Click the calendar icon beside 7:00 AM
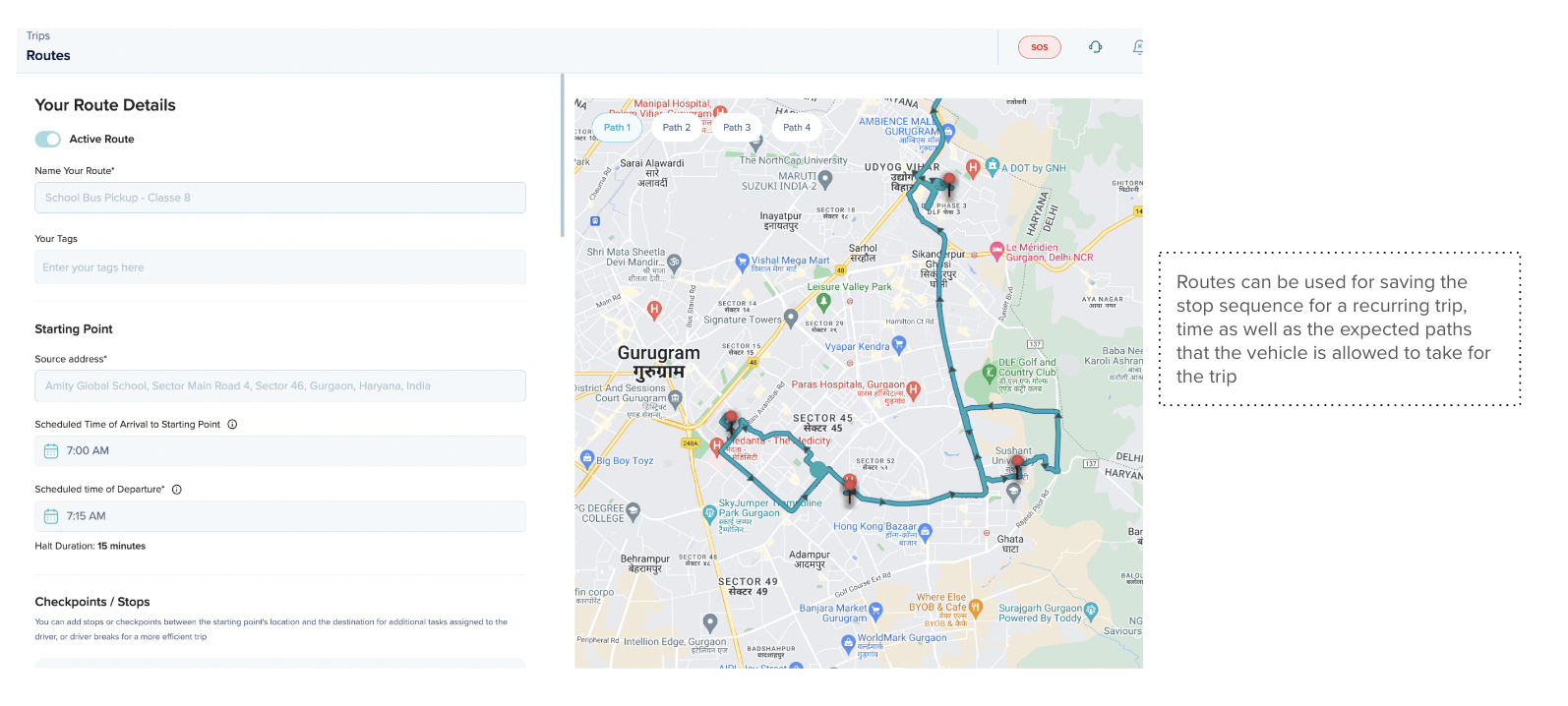The image size is (1568, 706). coord(51,451)
